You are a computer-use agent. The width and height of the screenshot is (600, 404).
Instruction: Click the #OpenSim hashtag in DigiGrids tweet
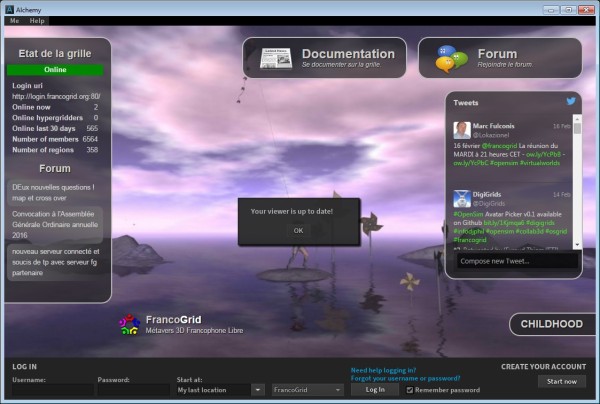pos(468,214)
